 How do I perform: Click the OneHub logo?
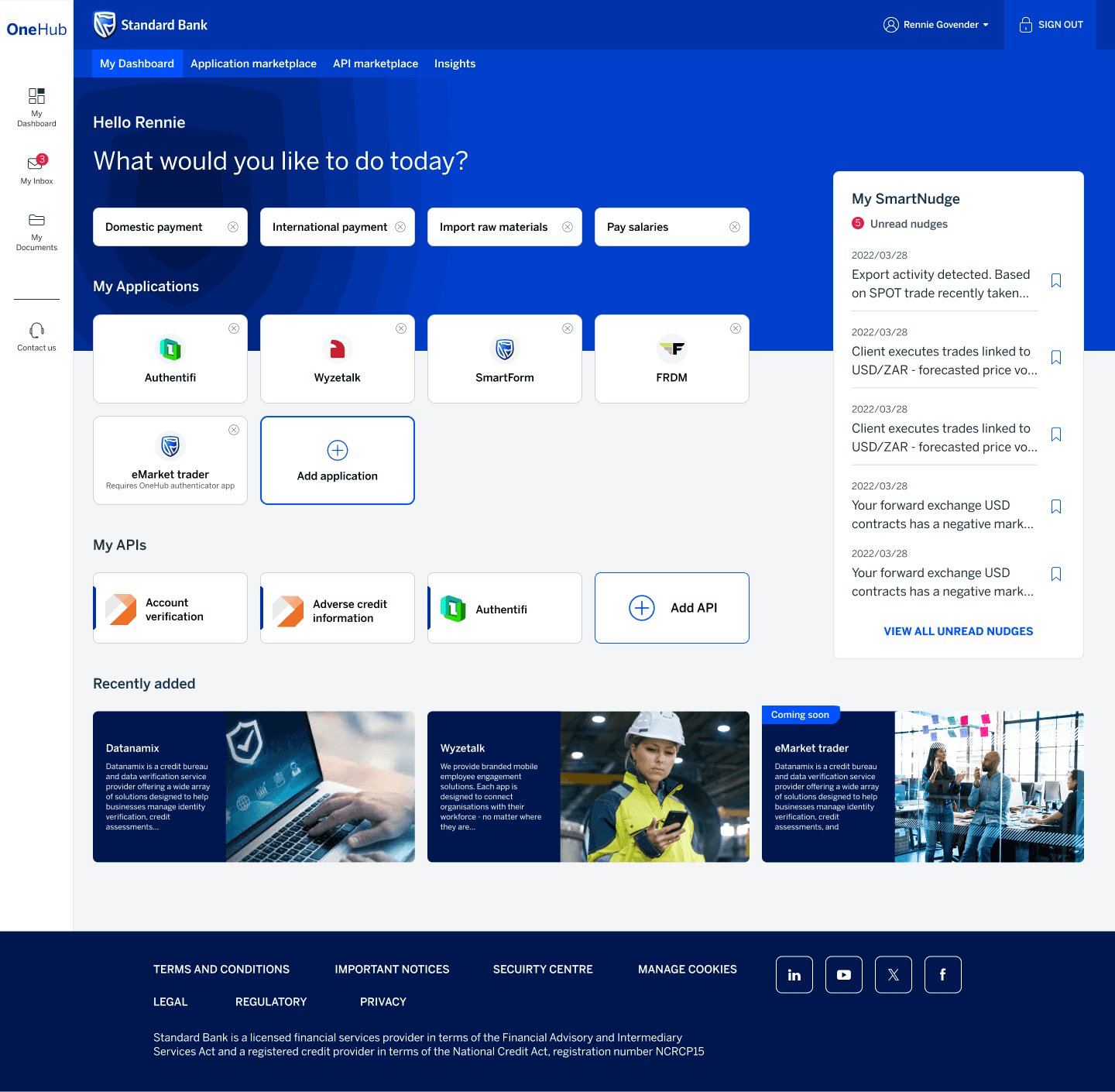point(36,29)
